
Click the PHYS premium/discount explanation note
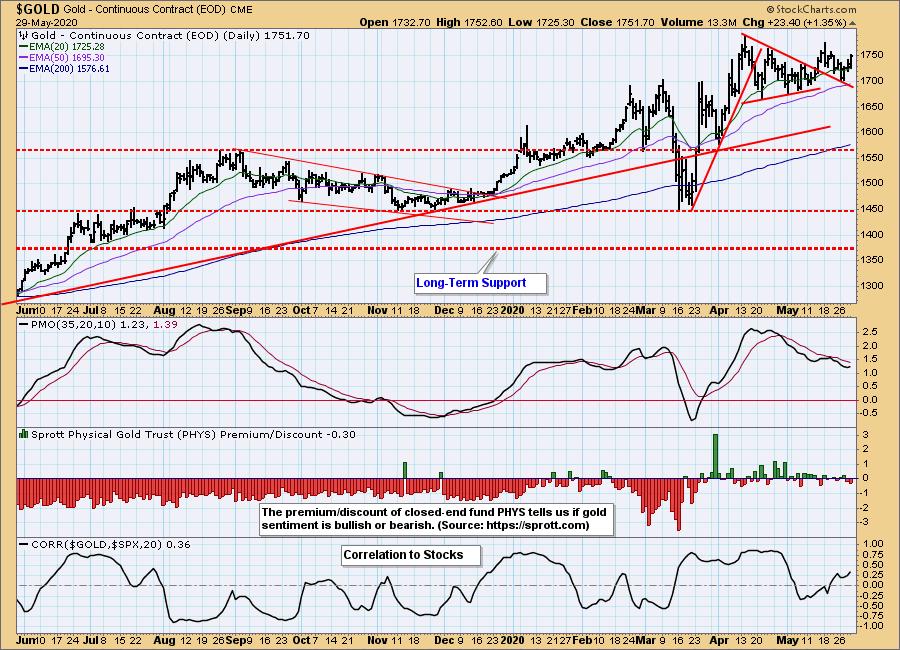(436, 519)
